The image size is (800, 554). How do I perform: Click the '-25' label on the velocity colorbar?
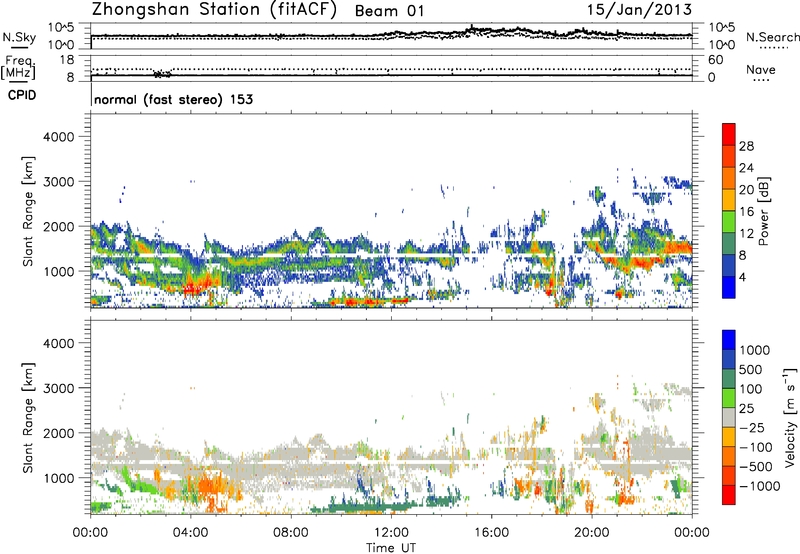(752, 428)
